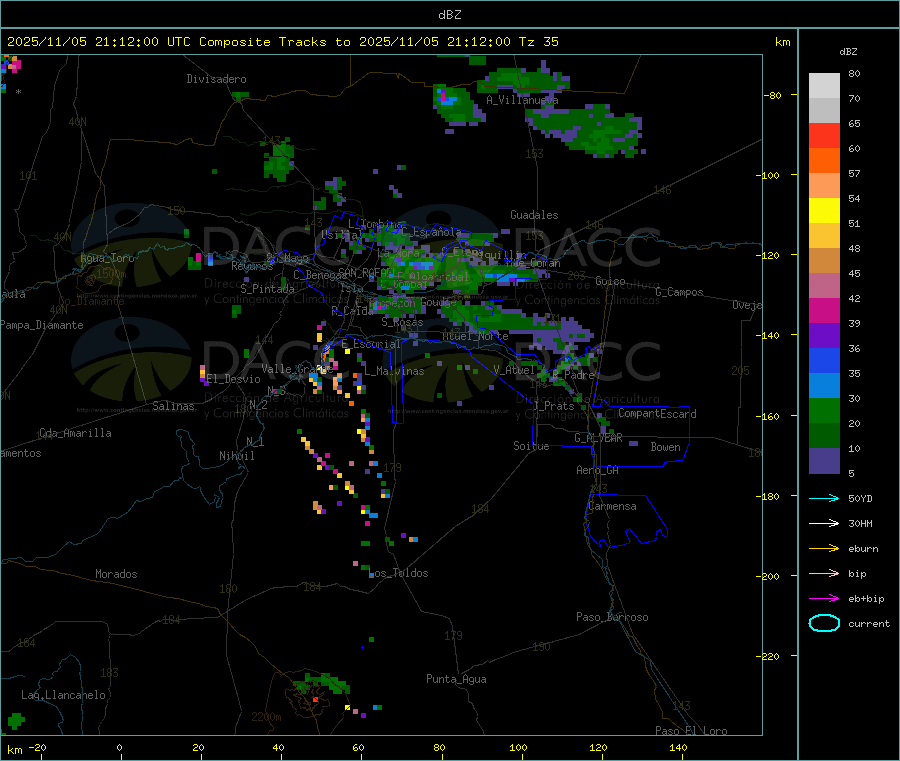Click the magenta eb+bip arrow icon
Screen dimensions: 900x761
824,599
